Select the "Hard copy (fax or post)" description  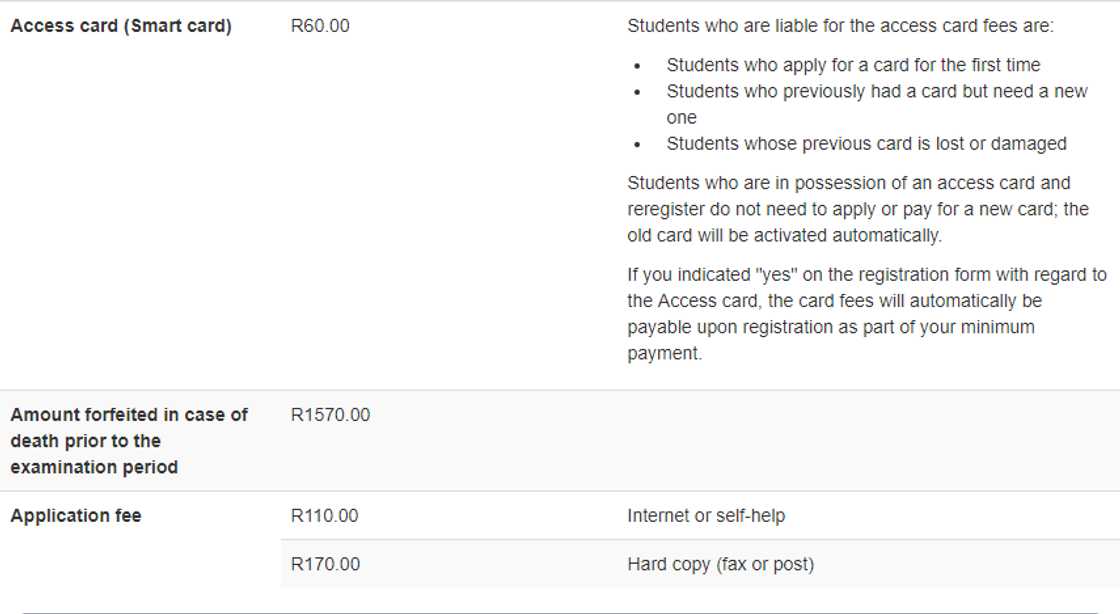(720, 564)
